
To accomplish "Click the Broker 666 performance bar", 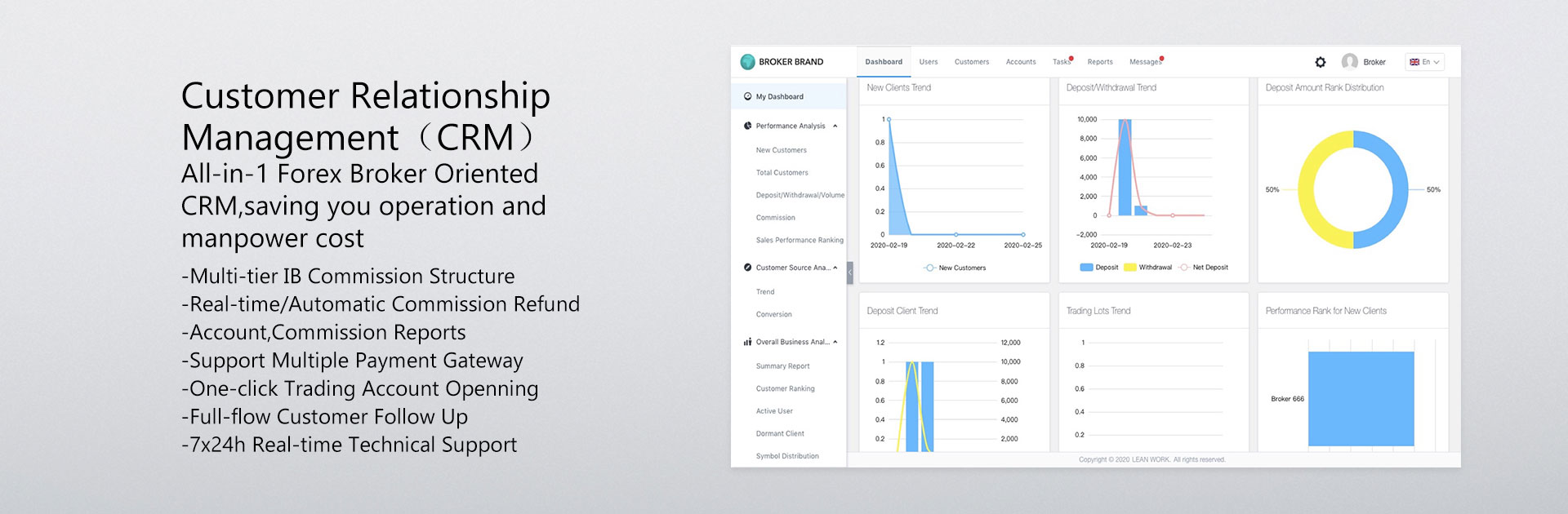I will pyautogui.click(x=1361, y=399).
